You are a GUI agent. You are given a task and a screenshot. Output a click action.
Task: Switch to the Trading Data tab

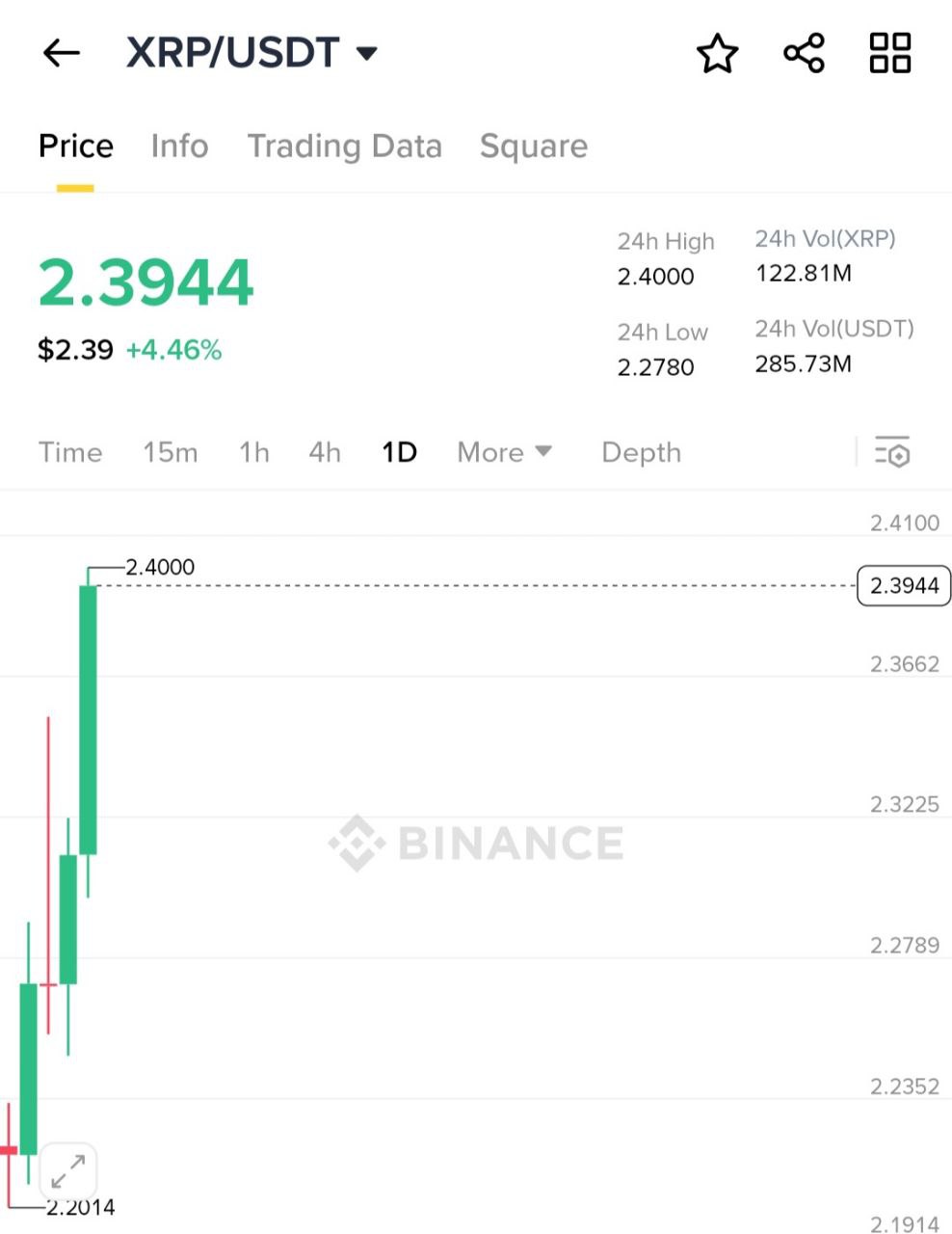tap(345, 147)
